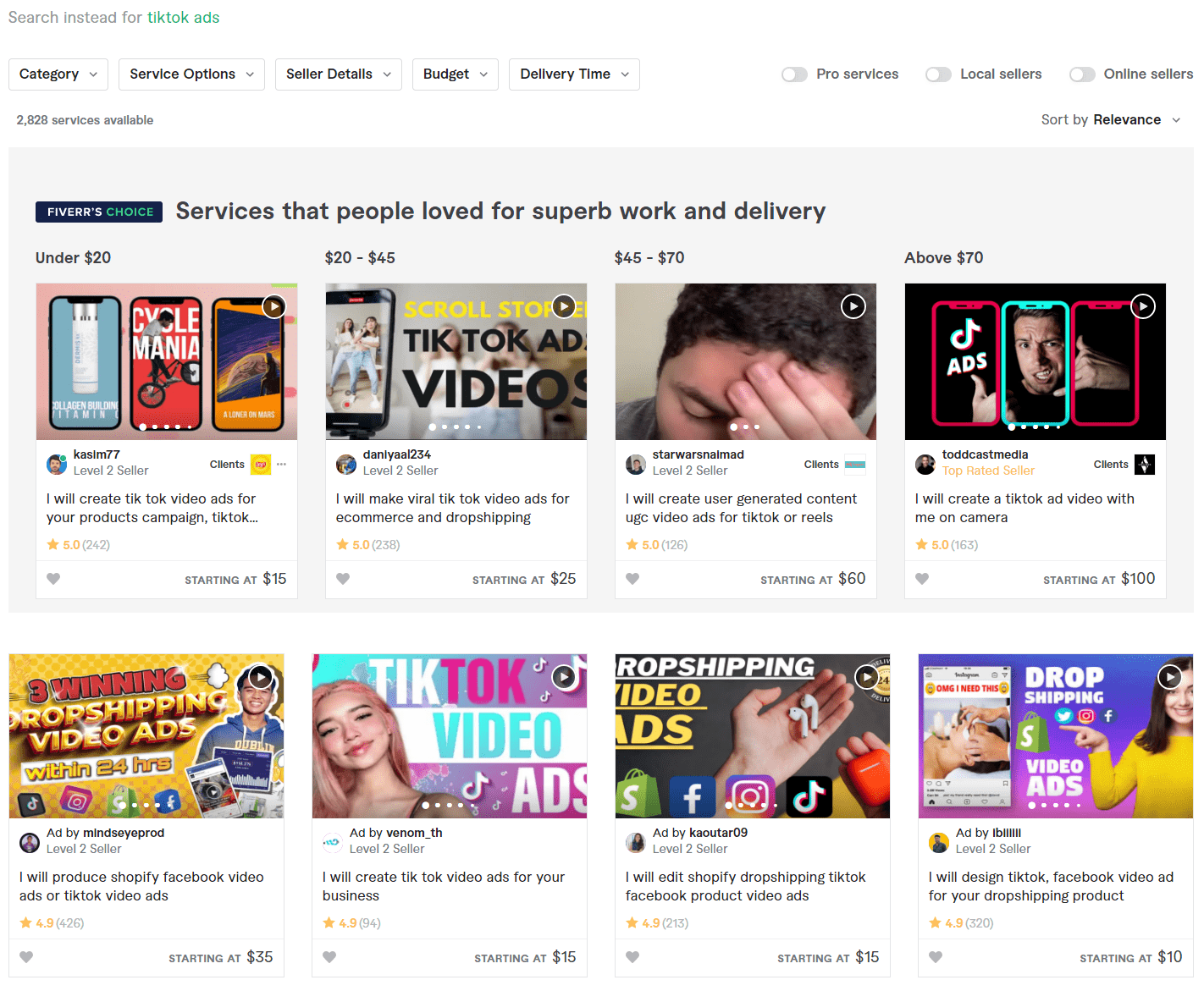This screenshot has width=1204, height=991.
Task: Open Service Options filter dropdown
Action: (x=191, y=74)
